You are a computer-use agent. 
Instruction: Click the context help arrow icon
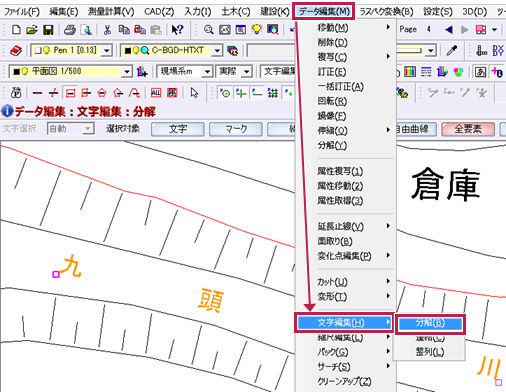coord(177,30)
